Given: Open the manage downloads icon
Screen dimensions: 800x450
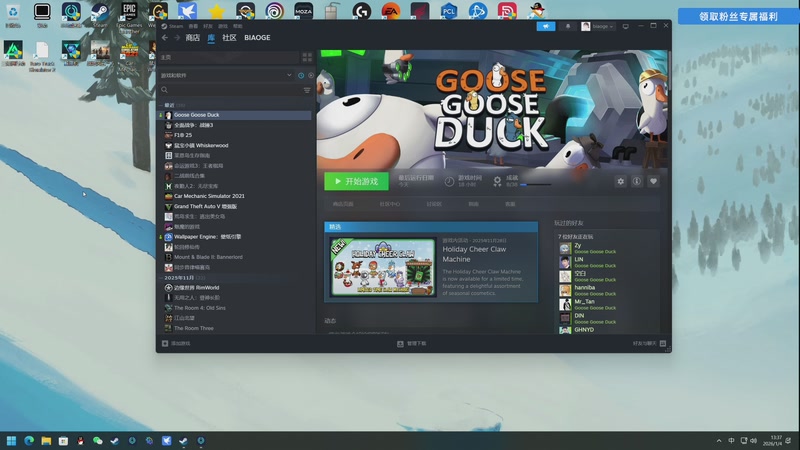Looking at the screenshot, I should click(400, 344).
